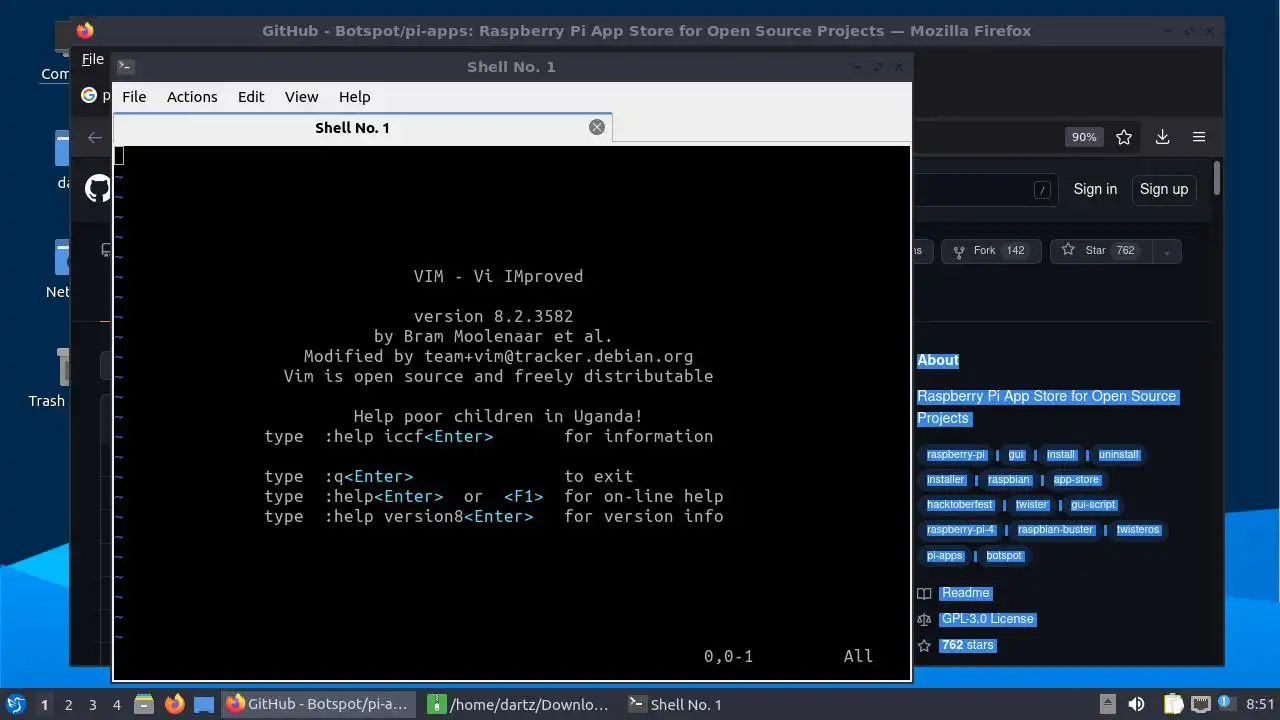Click the show desktop icon in the taskbar
The image size is (1280, 720).
point(204,704)
